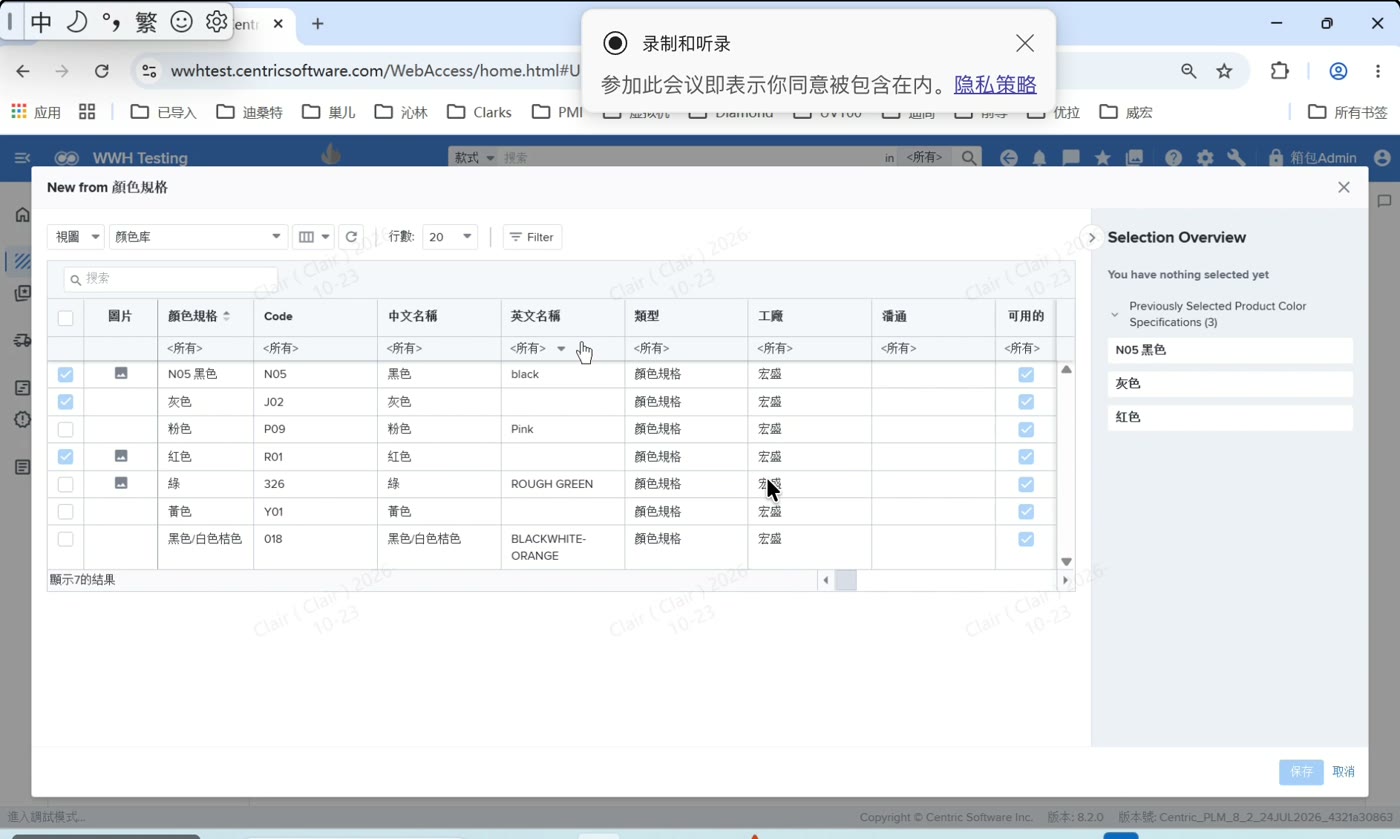Click the Filter button

532,237
